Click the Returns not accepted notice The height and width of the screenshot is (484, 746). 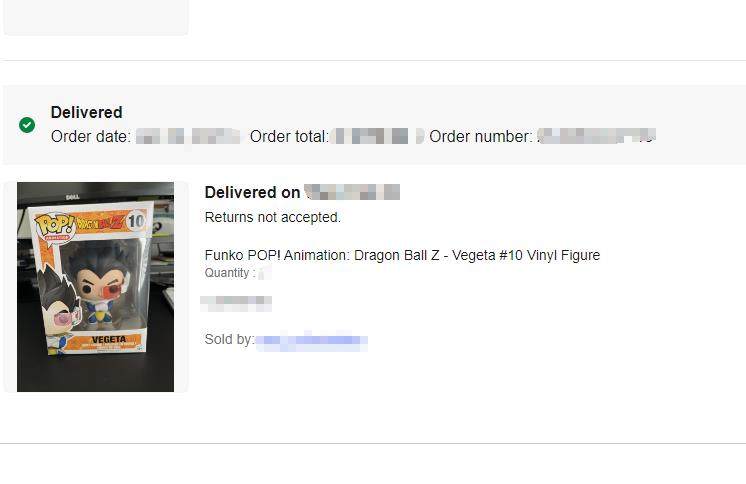273,217
